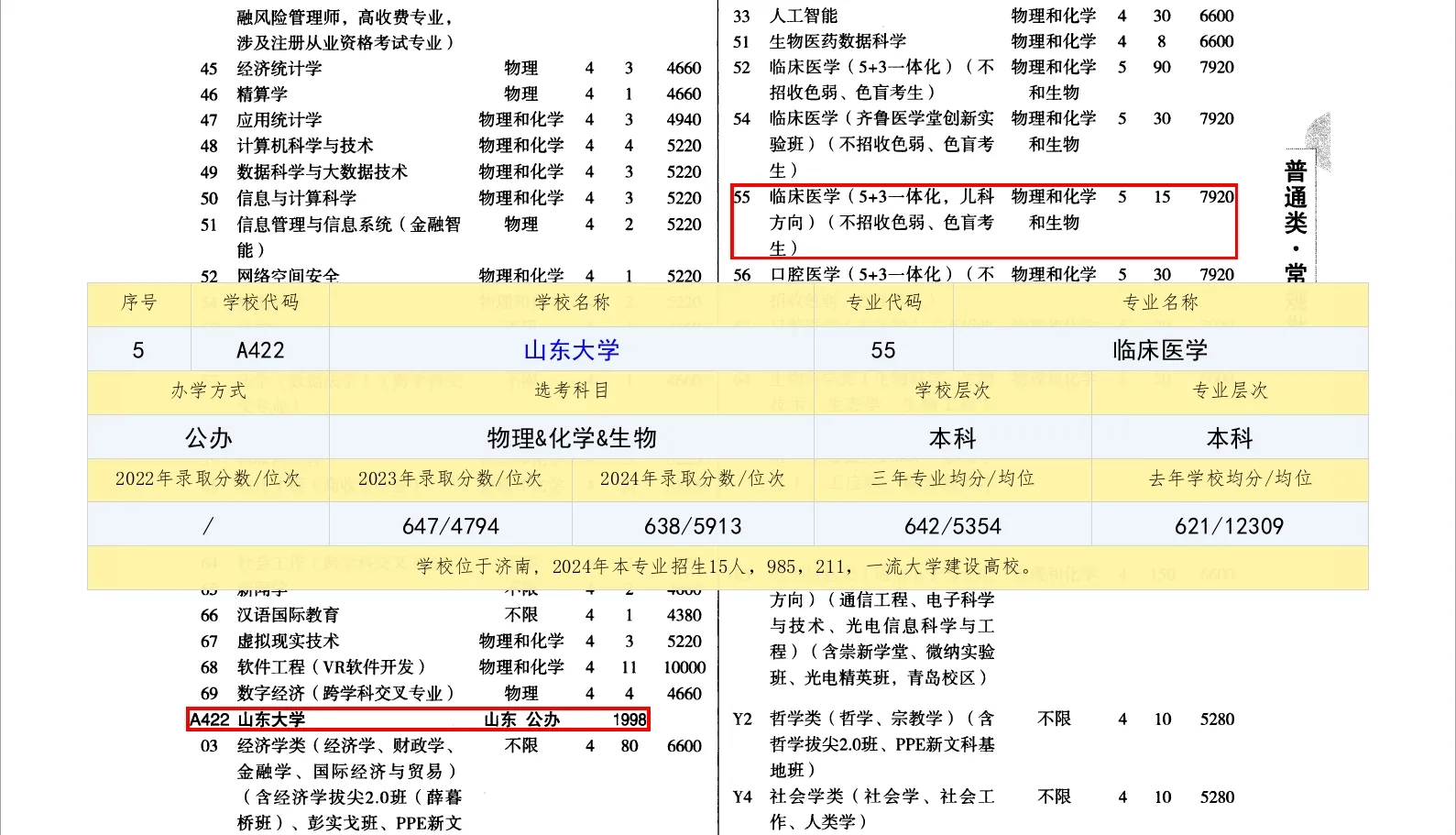The image size is (1456, 835).
Task: Click the school average value 621/12309
Action: pos(1229,526)
